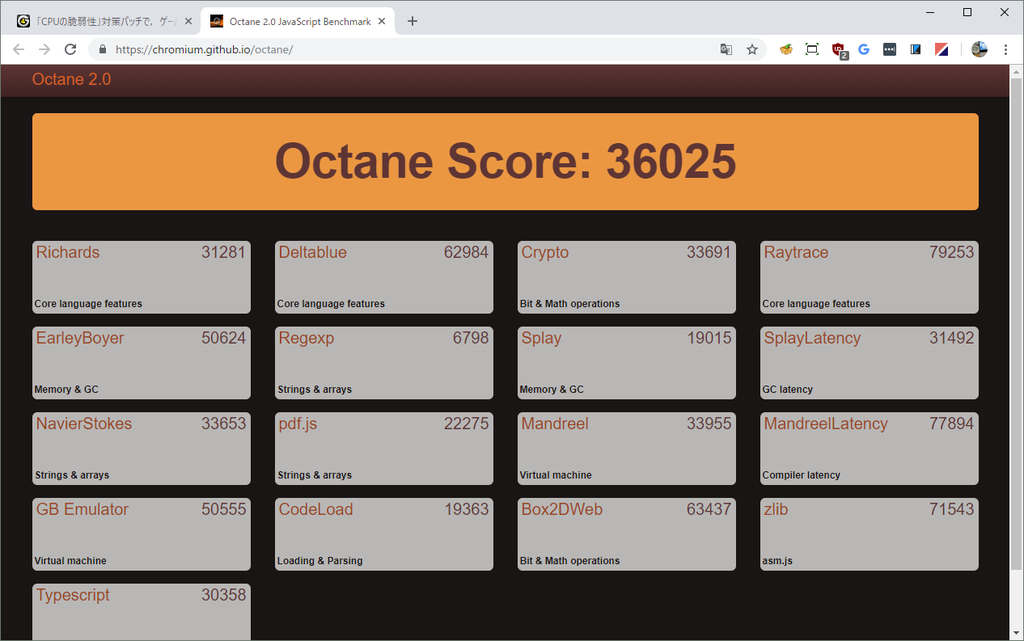Close the Octane 2.0 JavaScript Benchmark tab
1024x641 pixels.
pyautogui.click(x=381, y=22)
